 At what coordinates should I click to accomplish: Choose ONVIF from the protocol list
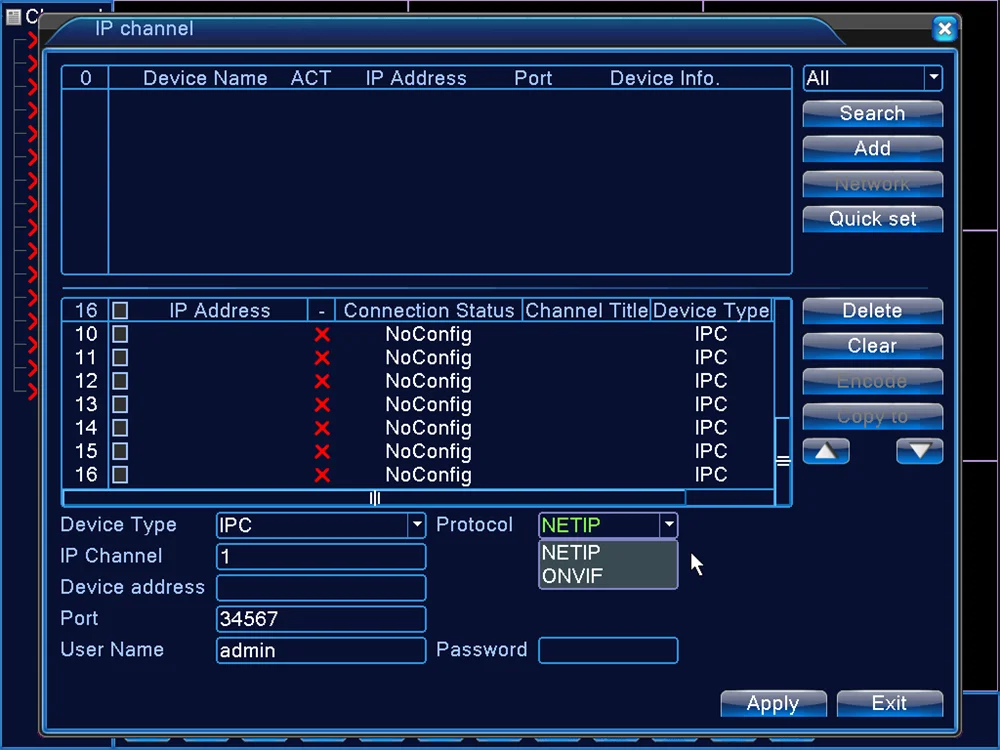(x=608, y=576)
